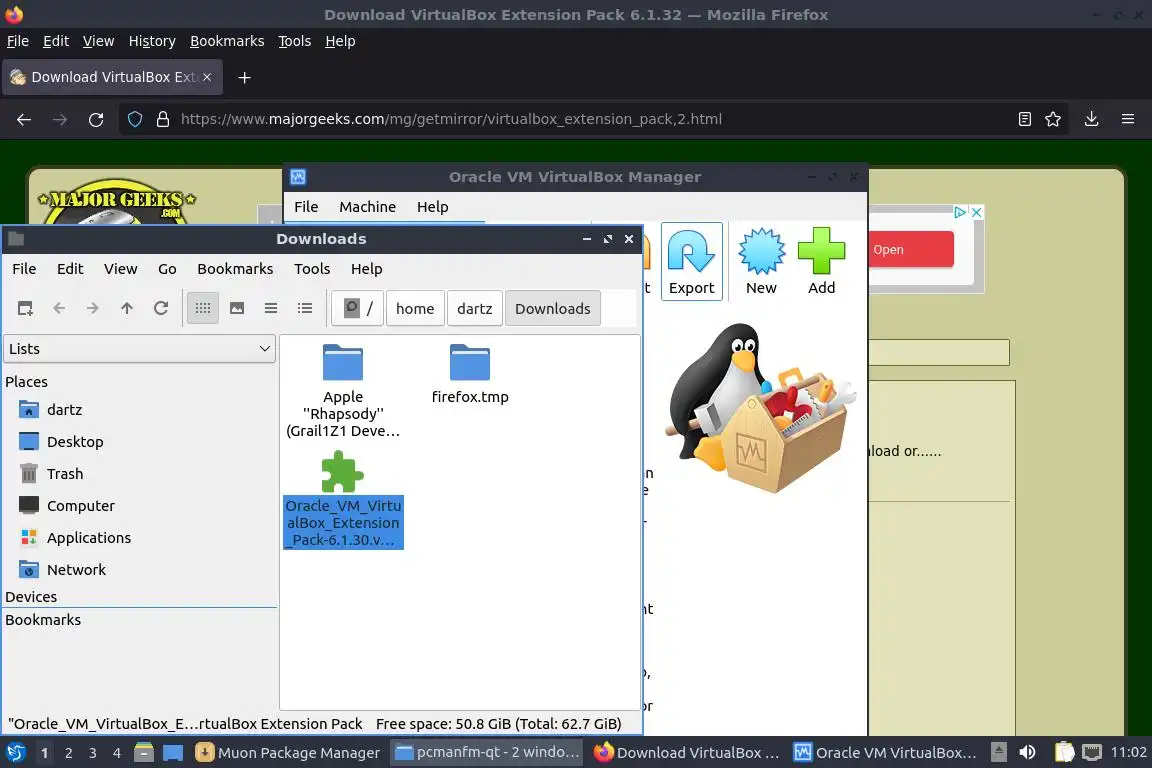This screenshot has height=768, width=1152.
Task: Click Downloads path bar segment
Action: pyautogui.click(x=552, y=309)
